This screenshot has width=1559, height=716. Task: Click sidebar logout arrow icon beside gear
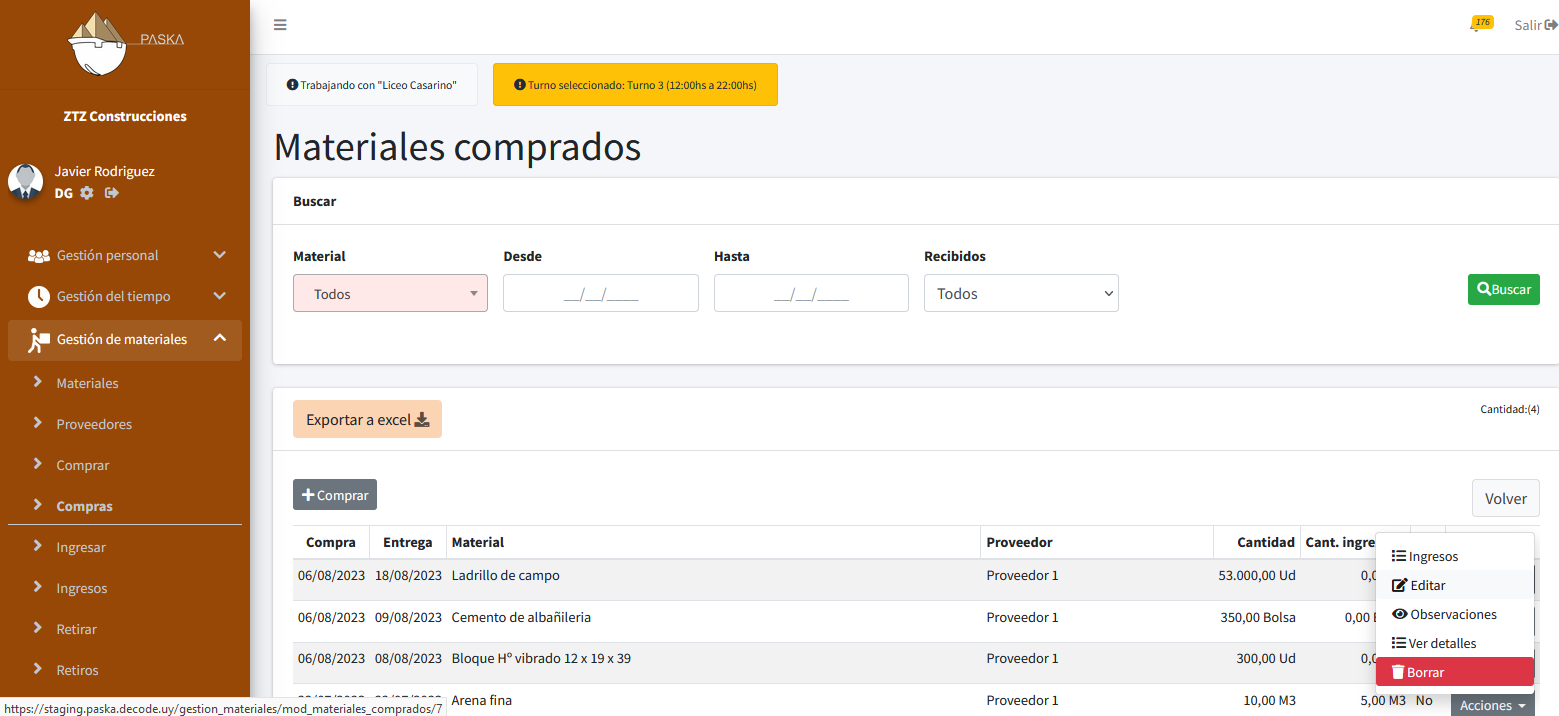[x=112, y=193]
